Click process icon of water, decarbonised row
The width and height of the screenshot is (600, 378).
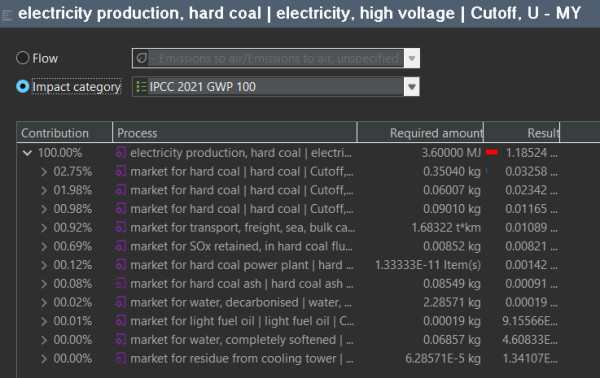pos(121,302)
